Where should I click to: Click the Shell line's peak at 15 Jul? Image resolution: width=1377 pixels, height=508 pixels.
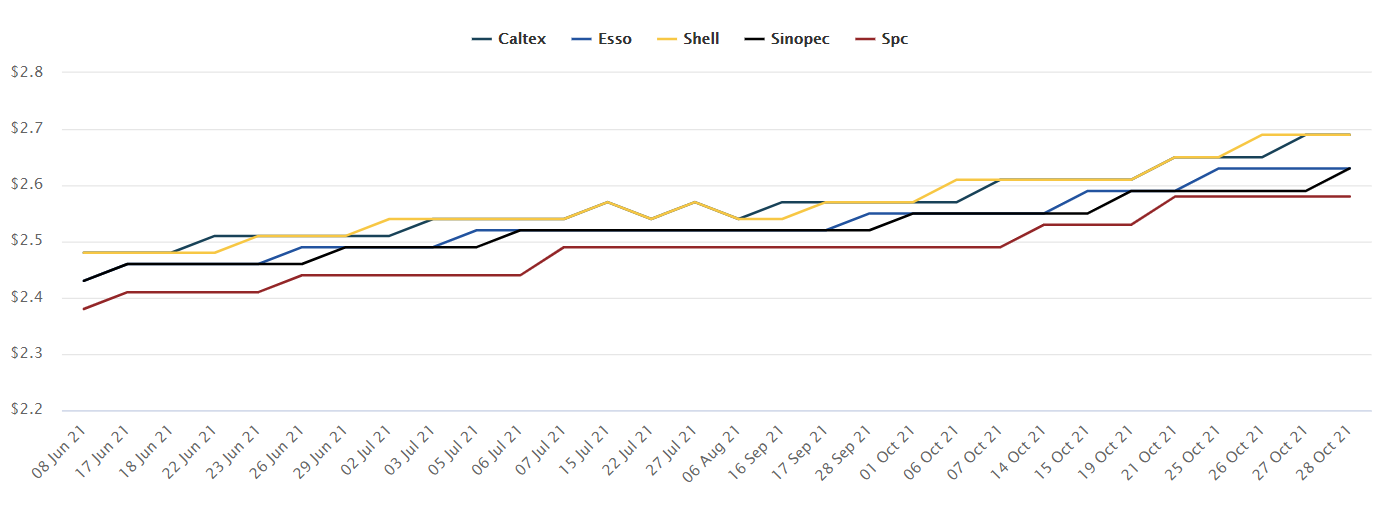(x=608, y=202)
